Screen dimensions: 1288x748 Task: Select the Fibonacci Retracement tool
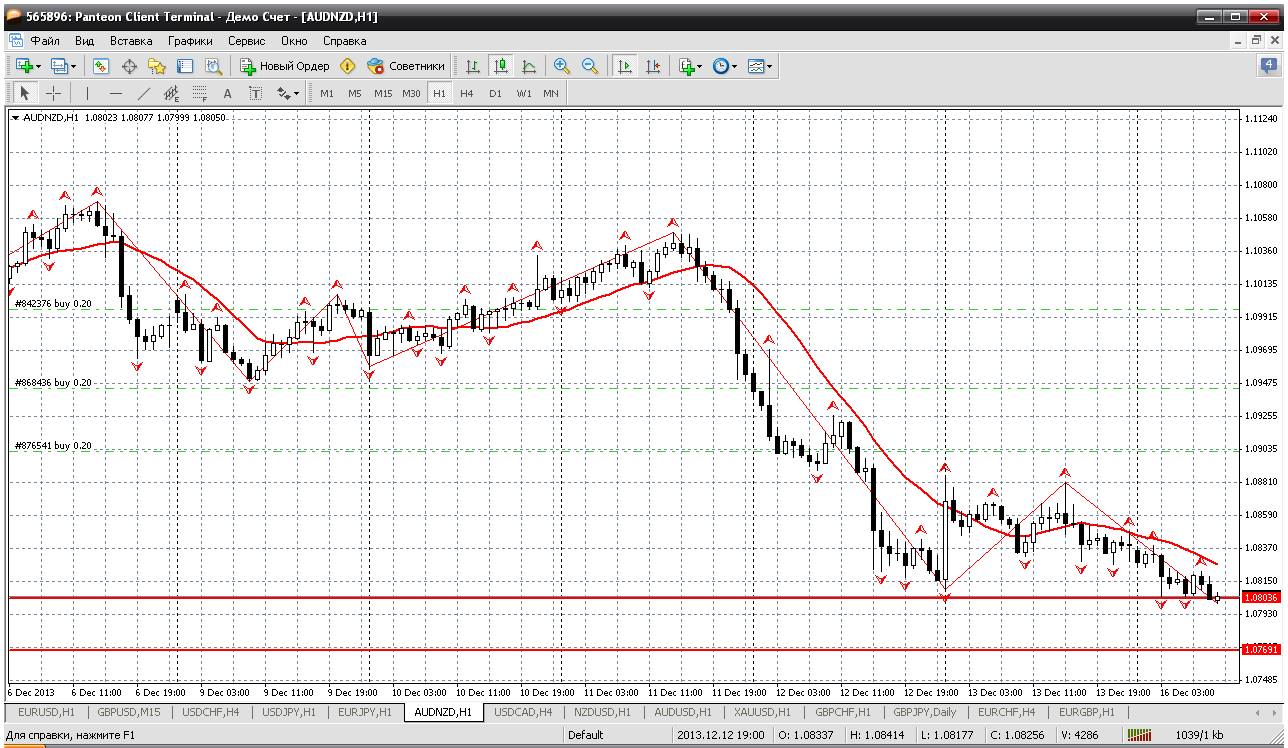click(199, 93)
